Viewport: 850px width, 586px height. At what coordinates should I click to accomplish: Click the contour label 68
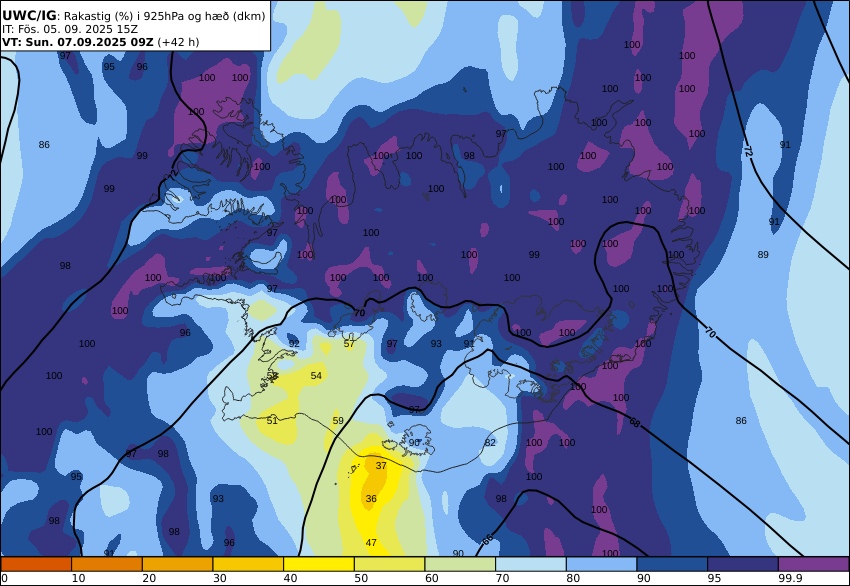point(634,422)
